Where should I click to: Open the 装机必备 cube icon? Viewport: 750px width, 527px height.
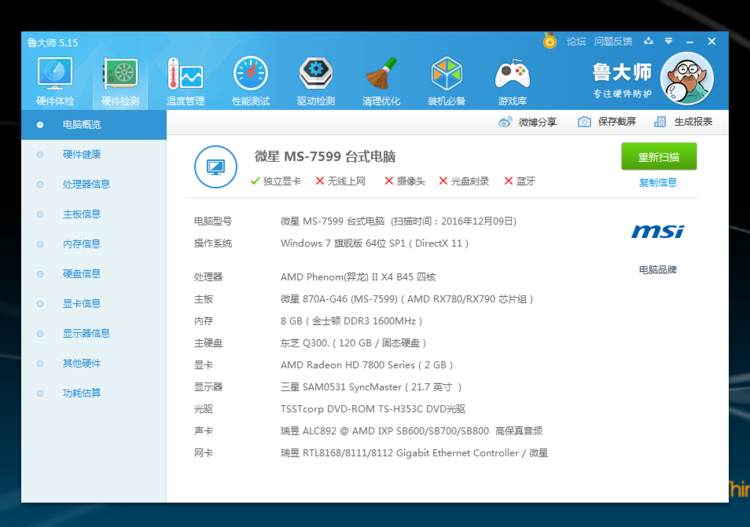click(x=446, y=76)
